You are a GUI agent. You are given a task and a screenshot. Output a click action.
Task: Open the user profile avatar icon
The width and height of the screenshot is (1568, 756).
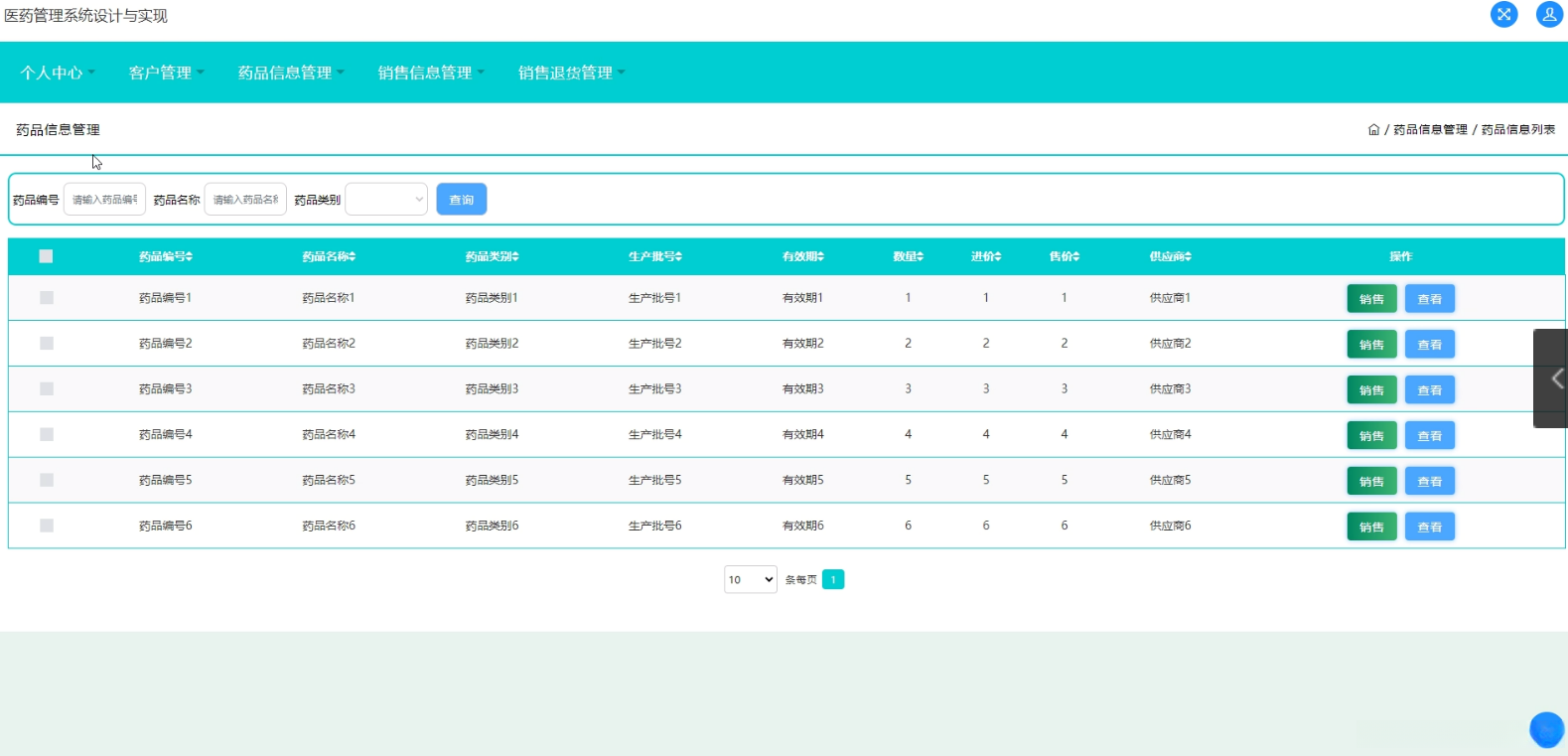coord(1550,14)
